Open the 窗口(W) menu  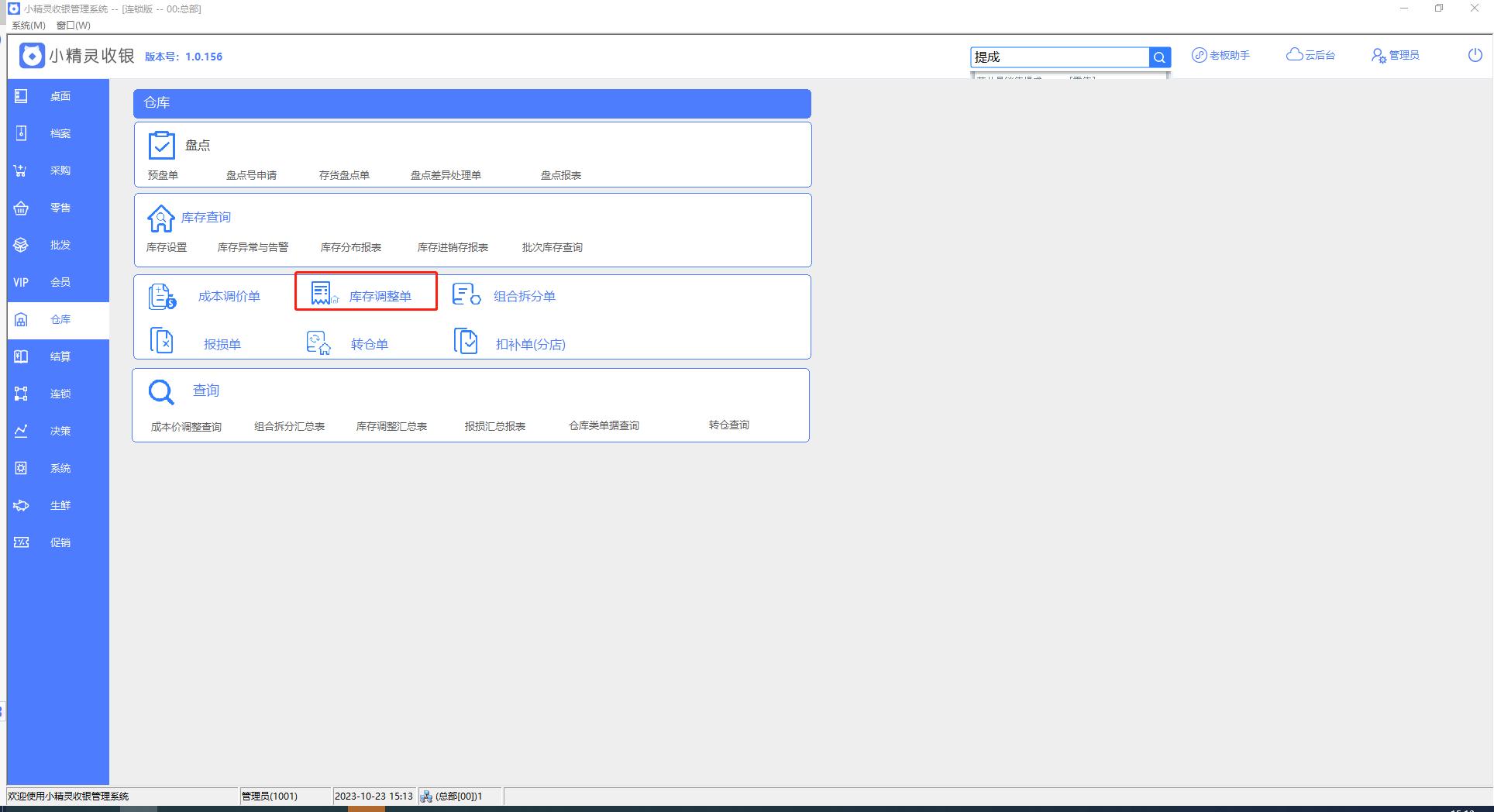pos(74,26)
